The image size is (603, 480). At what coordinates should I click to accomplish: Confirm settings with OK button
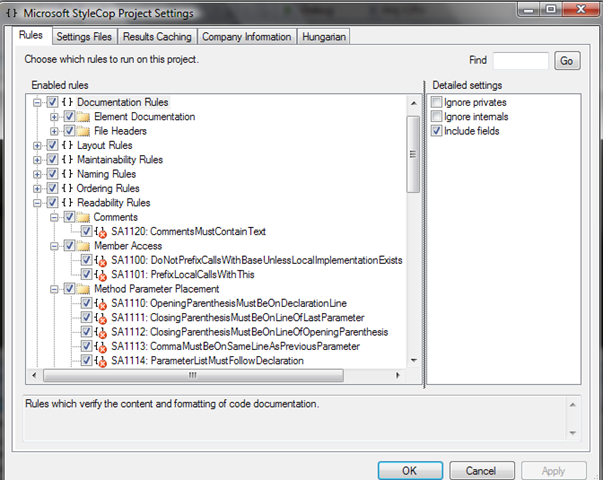(x=410, y=471)
